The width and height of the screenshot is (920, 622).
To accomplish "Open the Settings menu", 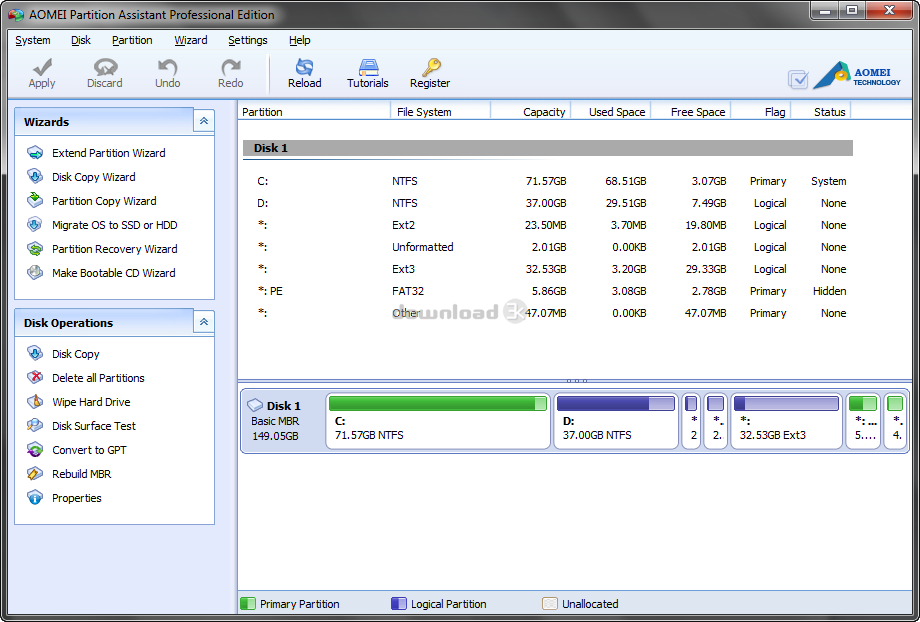I will pos(248,40).
